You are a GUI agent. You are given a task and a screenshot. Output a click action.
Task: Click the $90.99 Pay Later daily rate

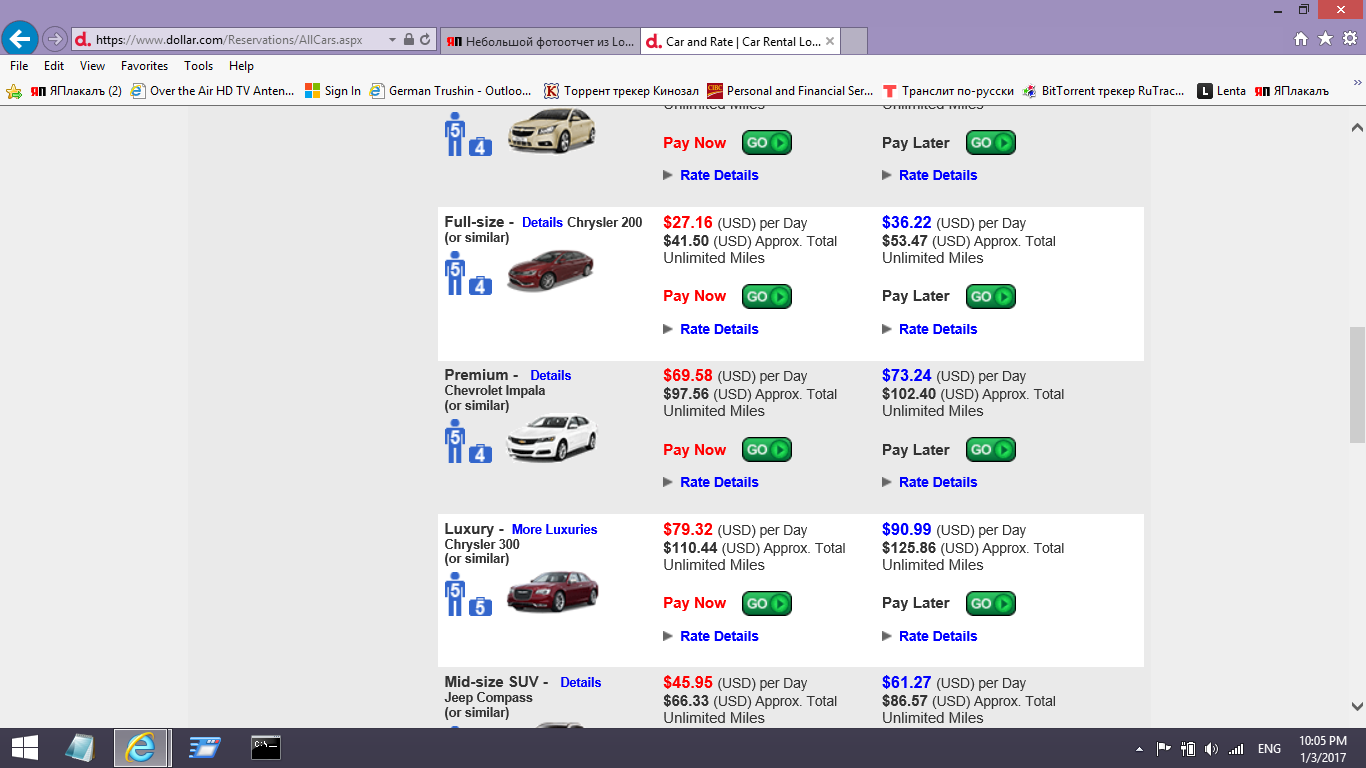coord(907,529)
